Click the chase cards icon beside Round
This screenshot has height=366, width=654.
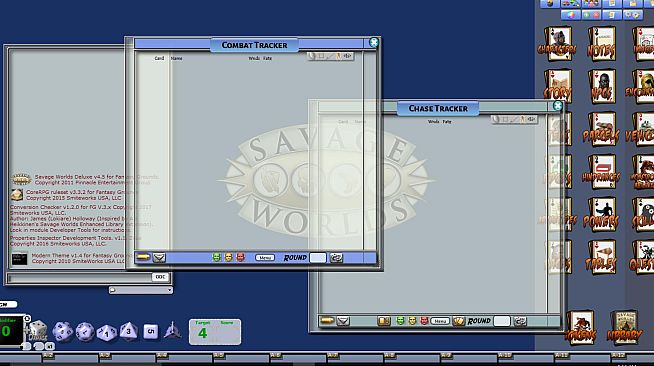click(x=458, y=321)
